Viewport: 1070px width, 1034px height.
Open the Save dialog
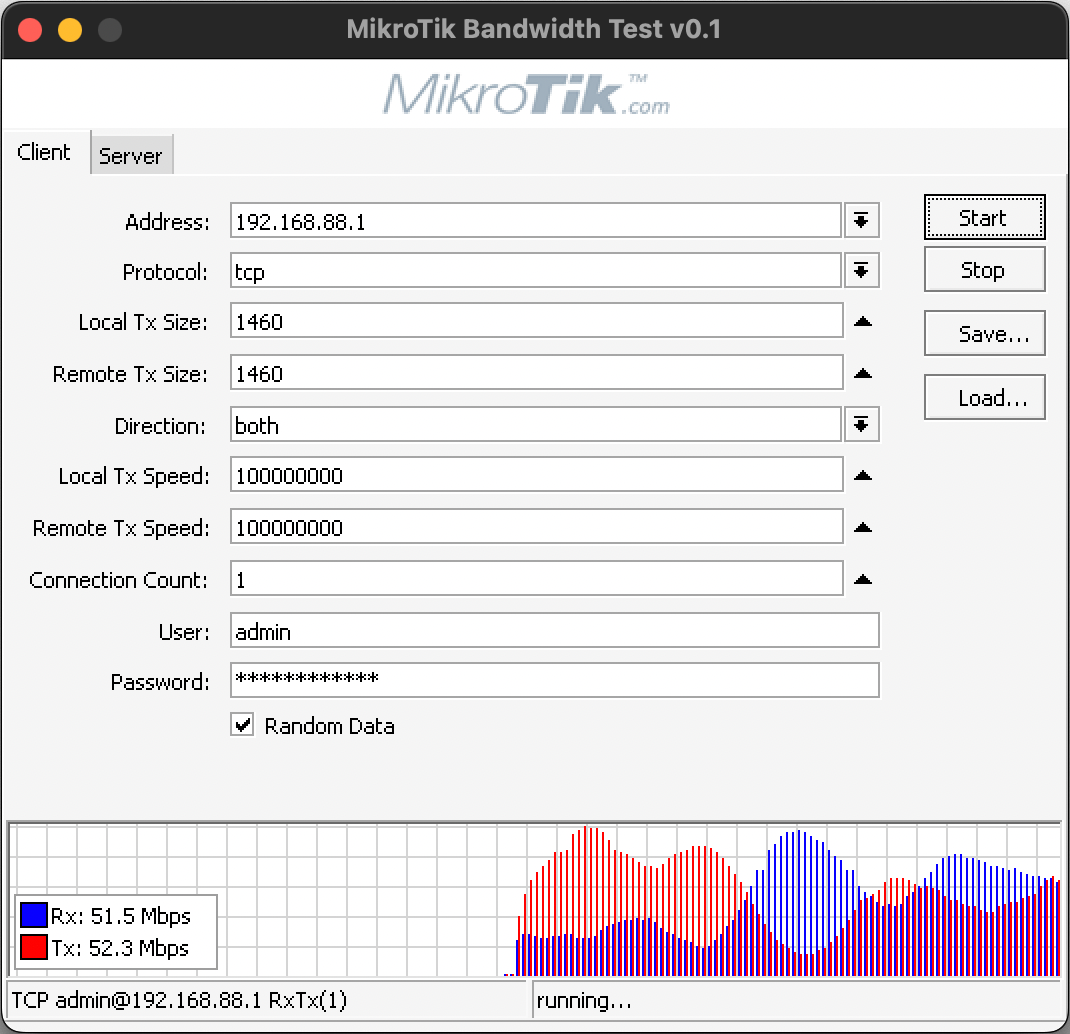(984, 333)
